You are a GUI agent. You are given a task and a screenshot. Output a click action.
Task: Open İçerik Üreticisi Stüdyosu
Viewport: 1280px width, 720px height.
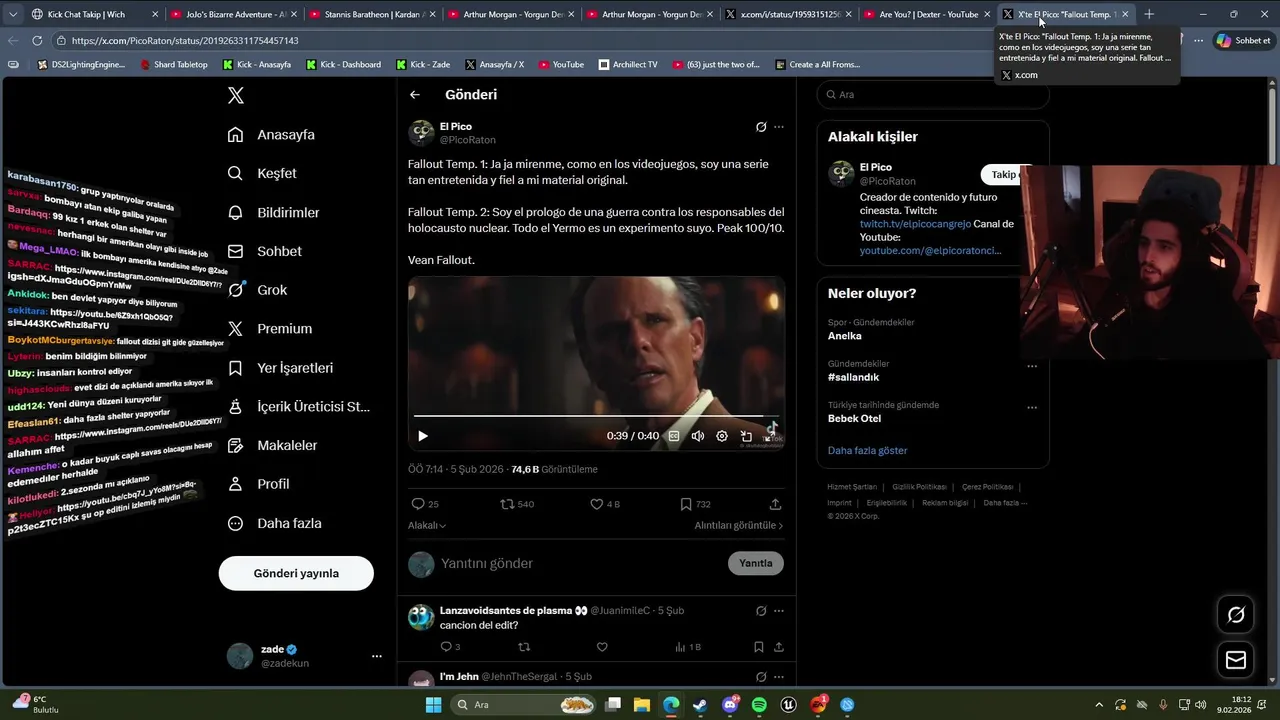pos(298,406)
